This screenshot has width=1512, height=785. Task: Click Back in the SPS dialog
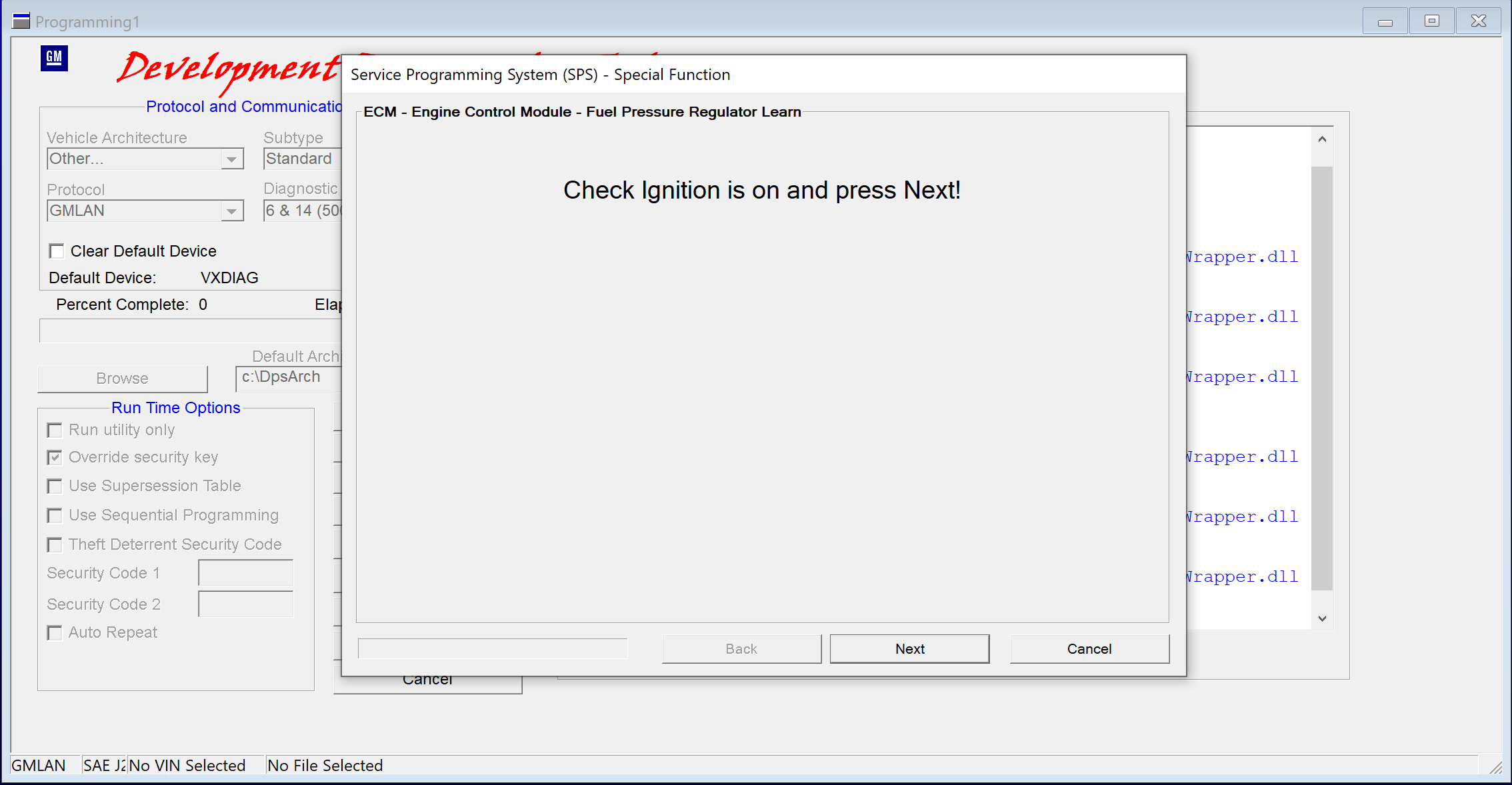[741, 648]
